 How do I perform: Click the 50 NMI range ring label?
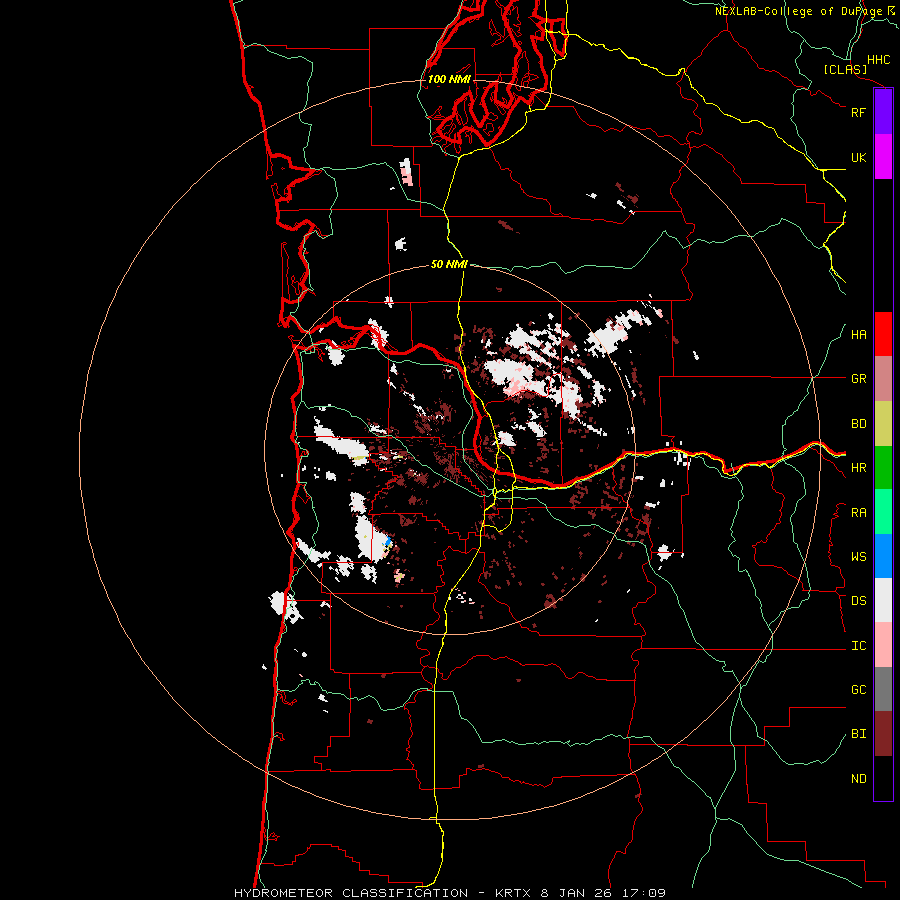[x=449, y=264]
